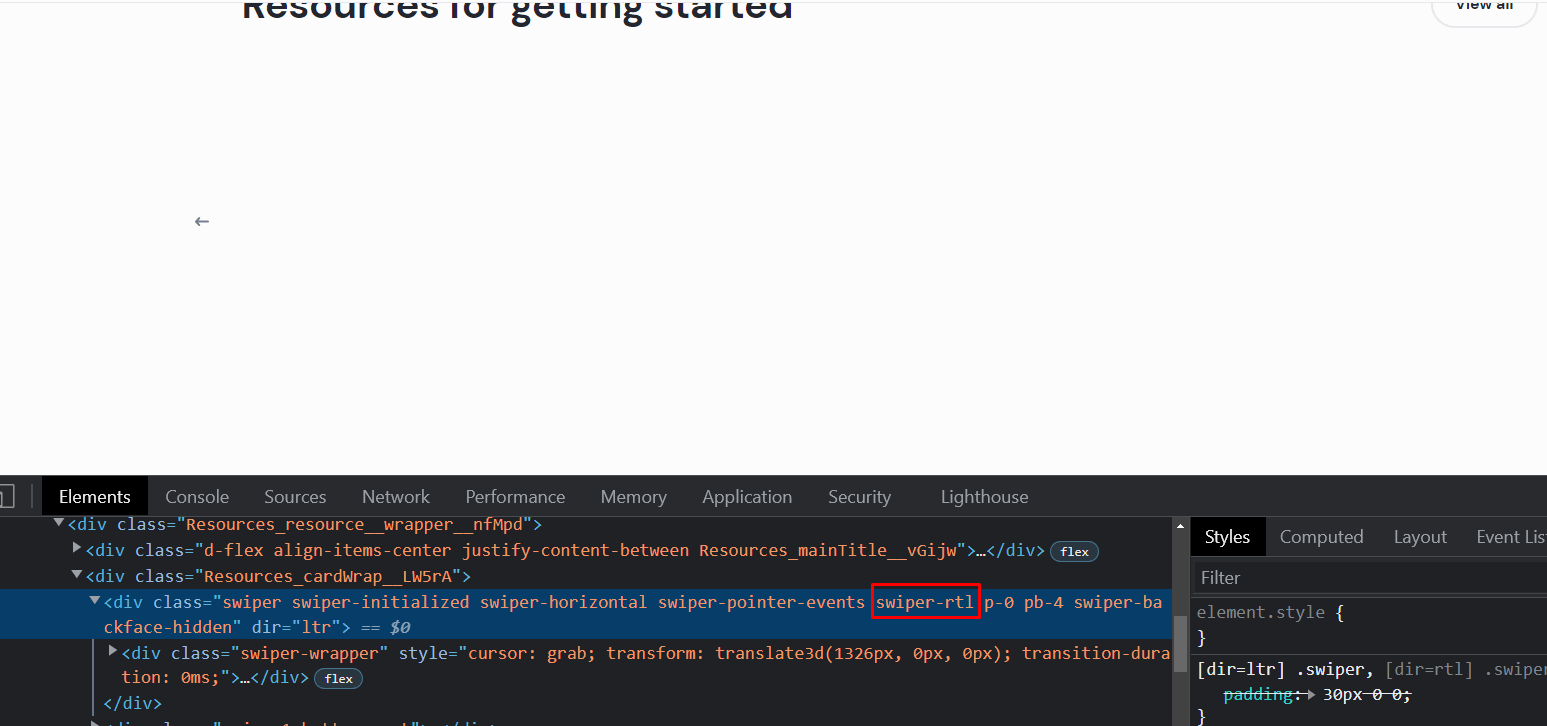Expand the swiper-wrapper div element

[x=112, y=649]
